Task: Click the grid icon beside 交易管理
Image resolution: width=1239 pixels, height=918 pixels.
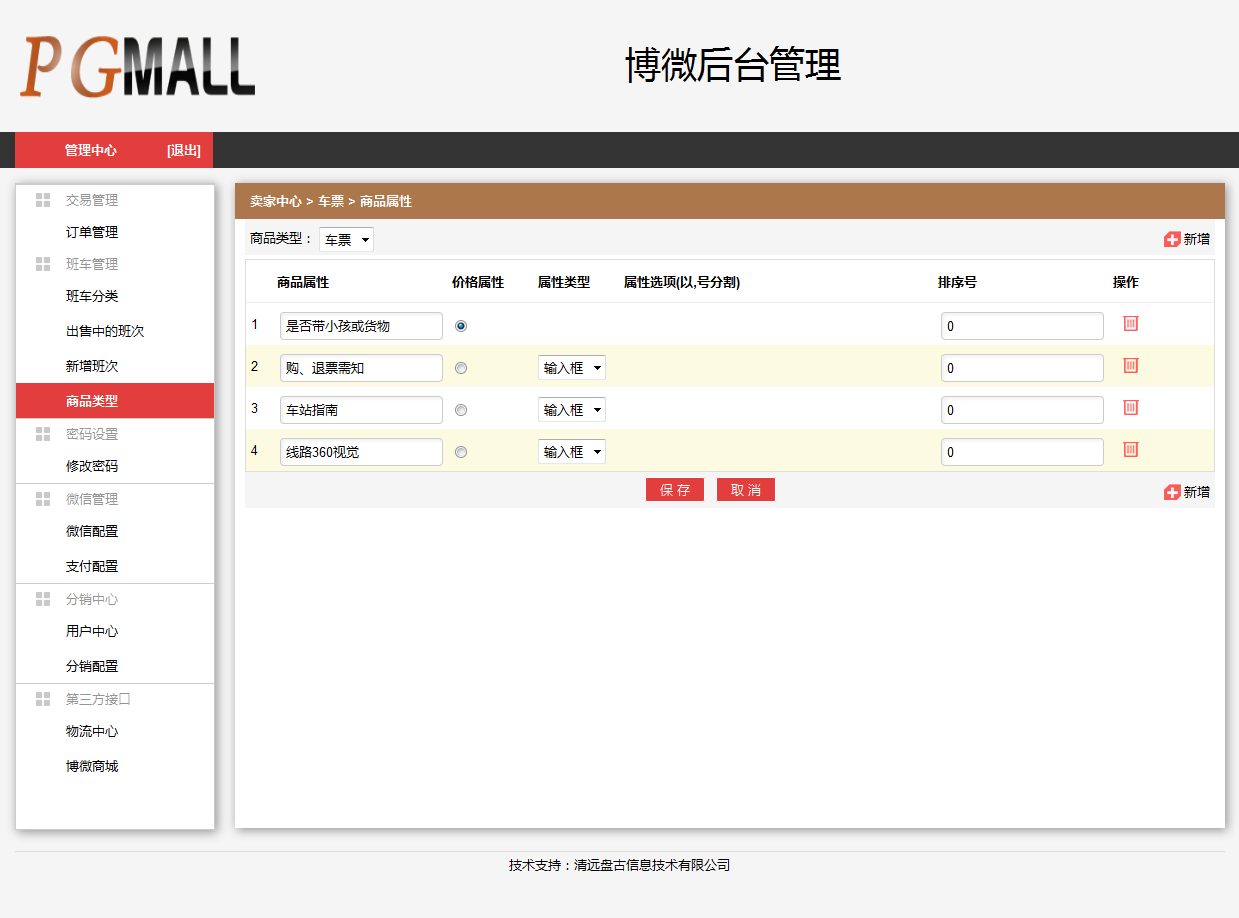Action: 43,199
